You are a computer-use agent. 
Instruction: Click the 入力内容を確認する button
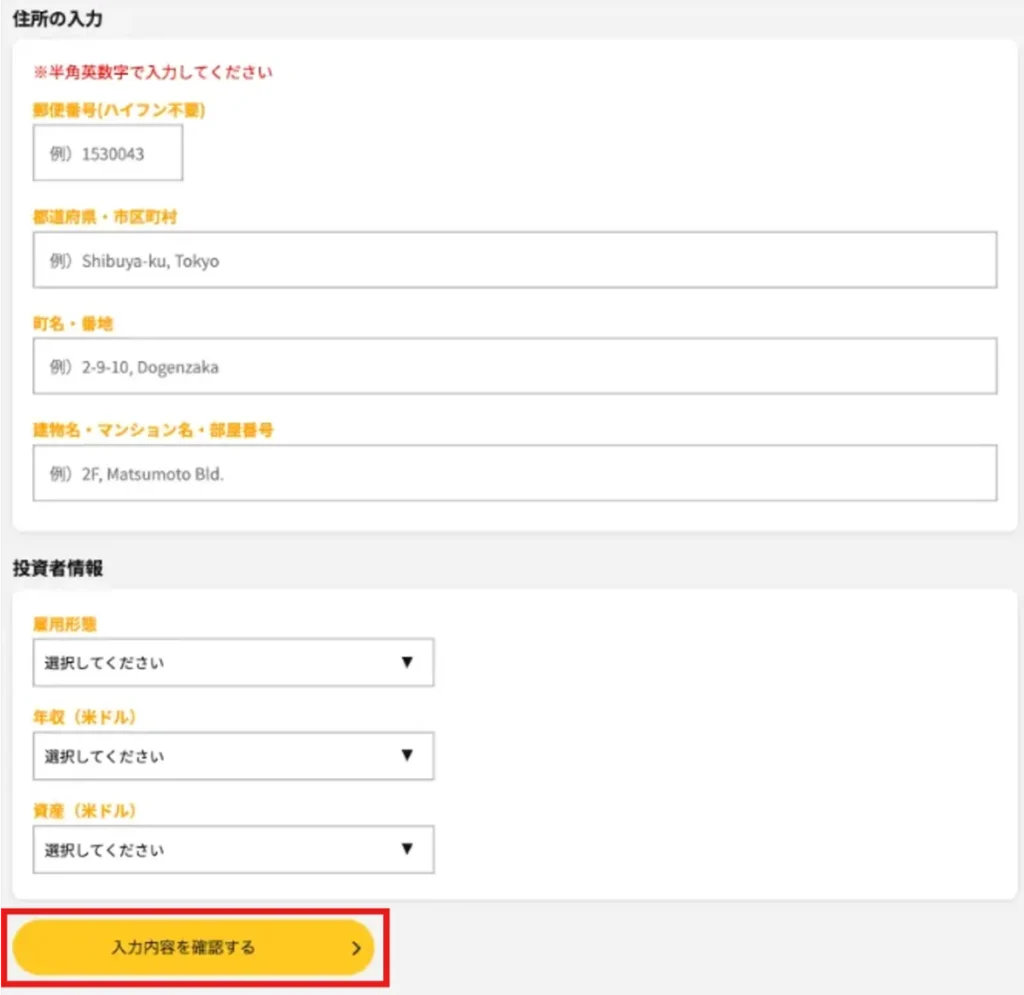click(193, 947)
